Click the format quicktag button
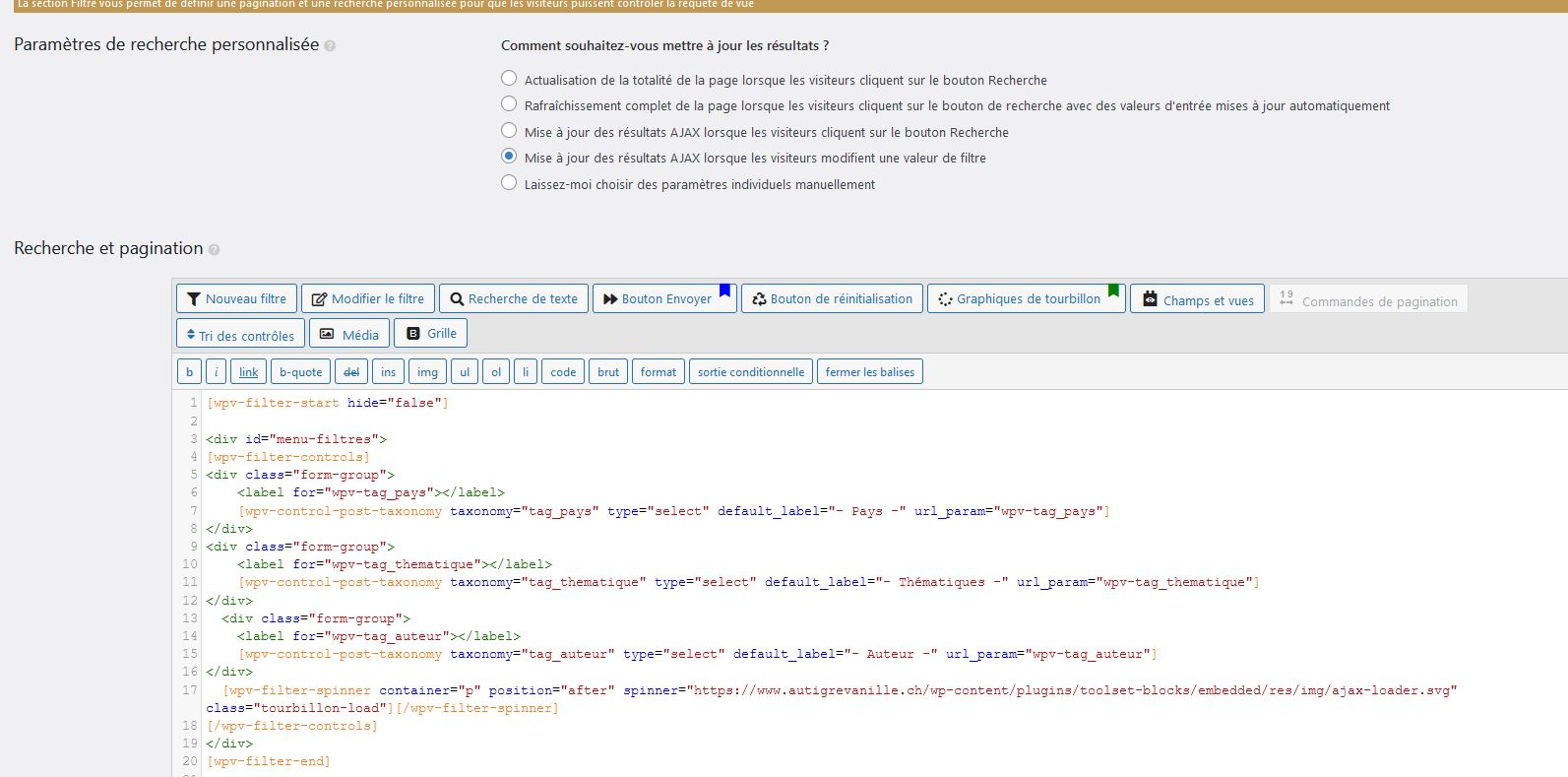 click(x=659, y=371)
